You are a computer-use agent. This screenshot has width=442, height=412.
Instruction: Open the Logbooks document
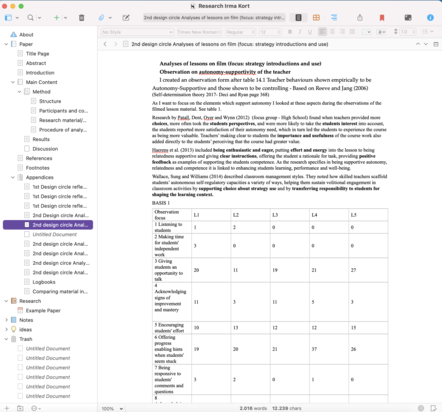tap(44, 282)
